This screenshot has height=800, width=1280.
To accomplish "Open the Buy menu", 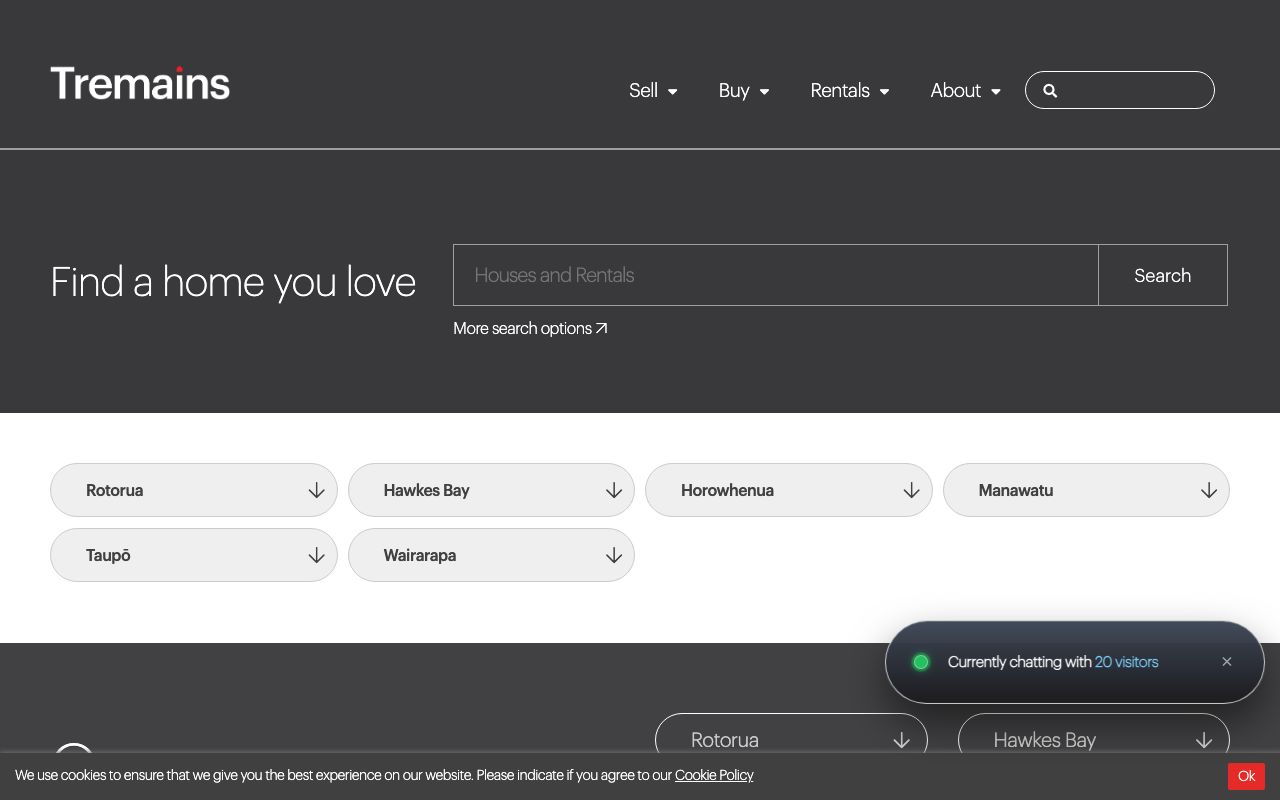I will tap(744, 90).
